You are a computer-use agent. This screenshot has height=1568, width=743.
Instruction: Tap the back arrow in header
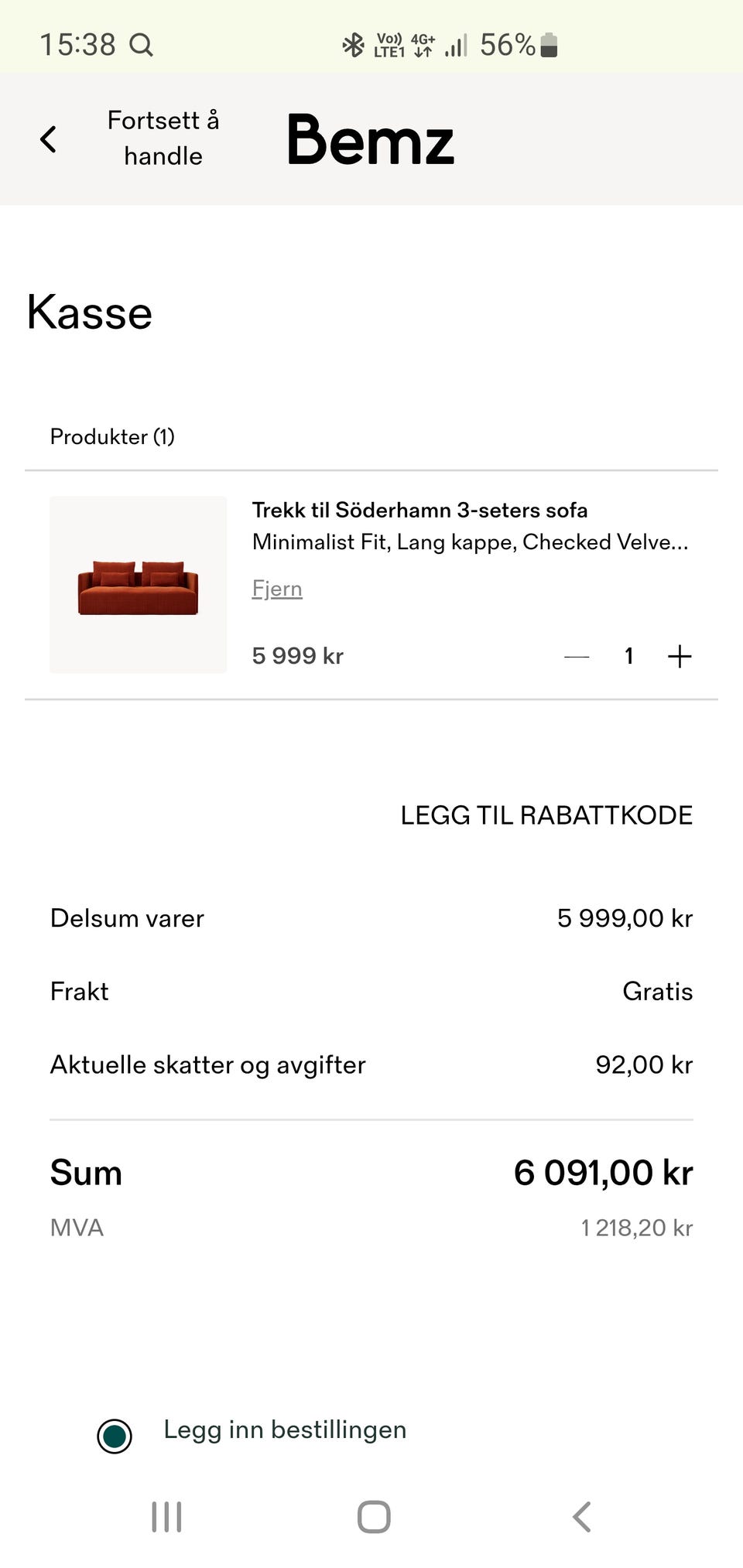point(48,139)
